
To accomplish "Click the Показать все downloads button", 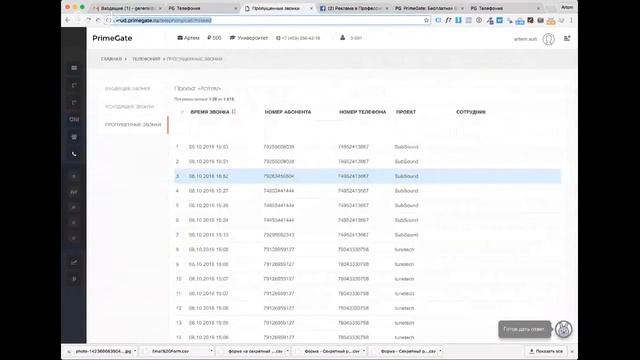I will (x=546, y=351).
